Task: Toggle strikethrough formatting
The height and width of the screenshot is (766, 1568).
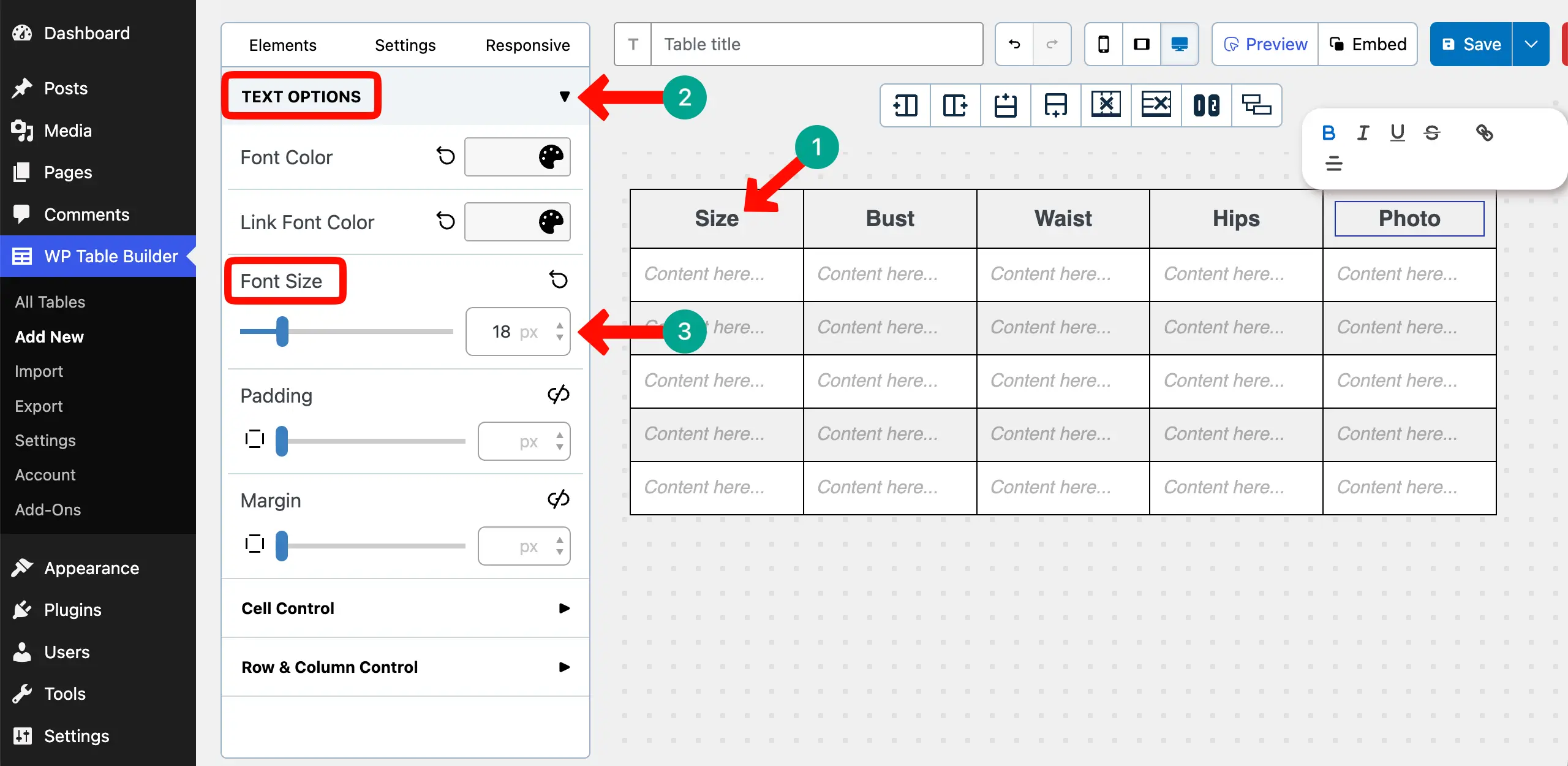Action: [x=1433, y=132]
